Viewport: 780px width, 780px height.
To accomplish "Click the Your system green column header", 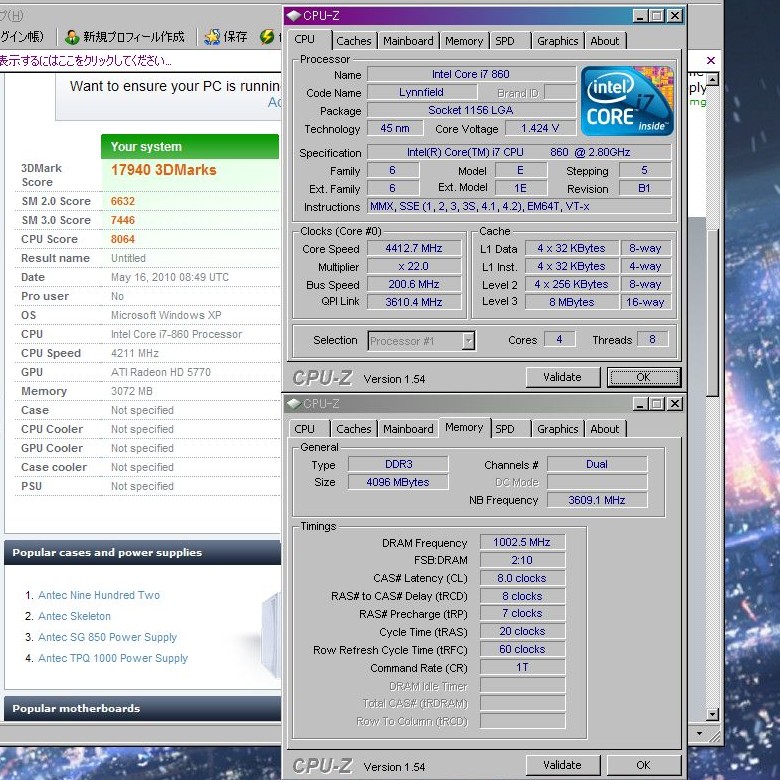I will [x=190, y=147].
